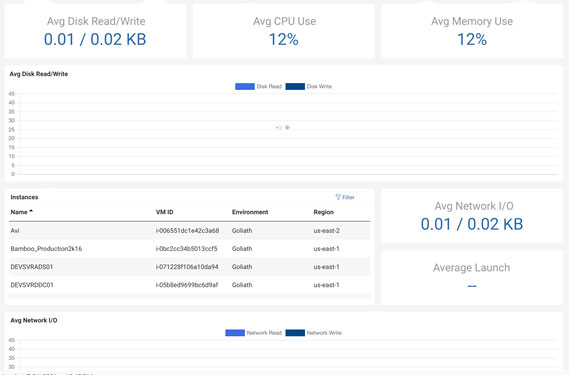This screenshot has width=569, height=375.
Task: Select the Bamboo_Production2k16 instance
Action: [189, 249]
